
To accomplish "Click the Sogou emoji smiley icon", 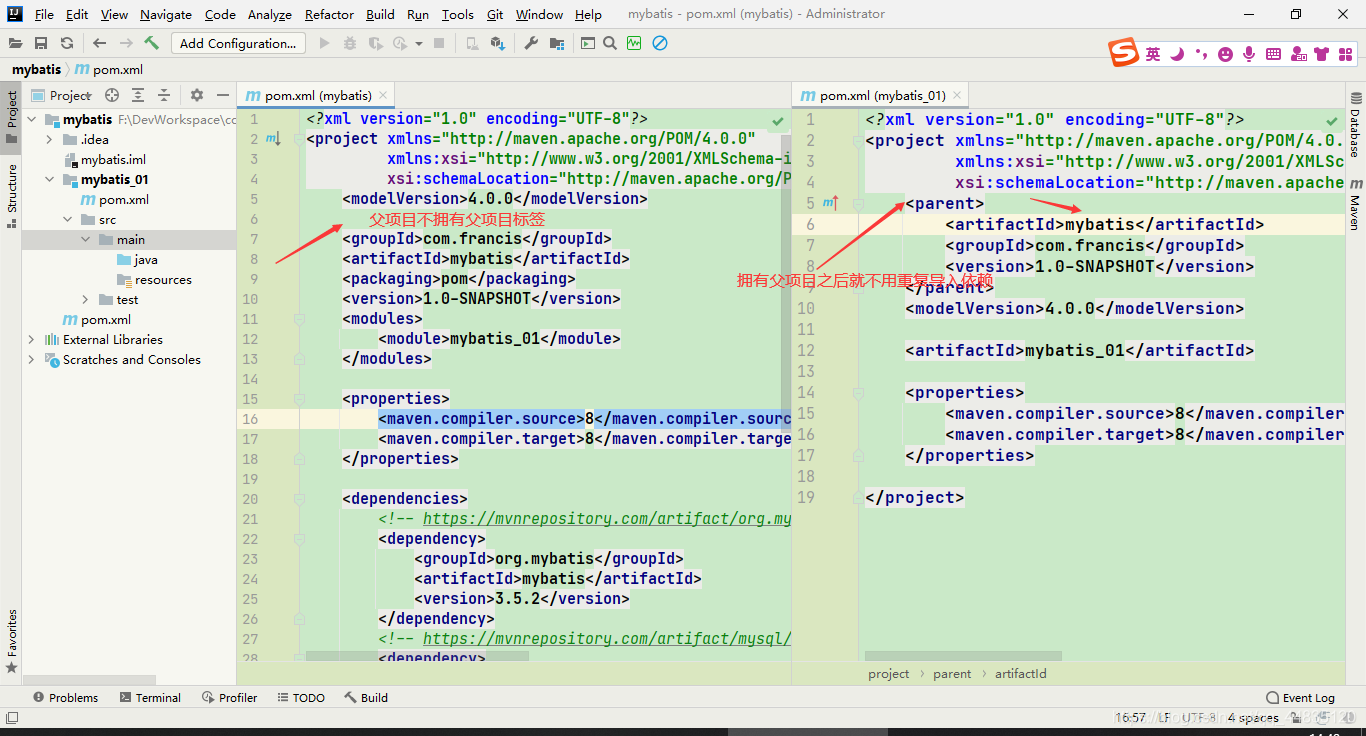I will [1225, 54].
